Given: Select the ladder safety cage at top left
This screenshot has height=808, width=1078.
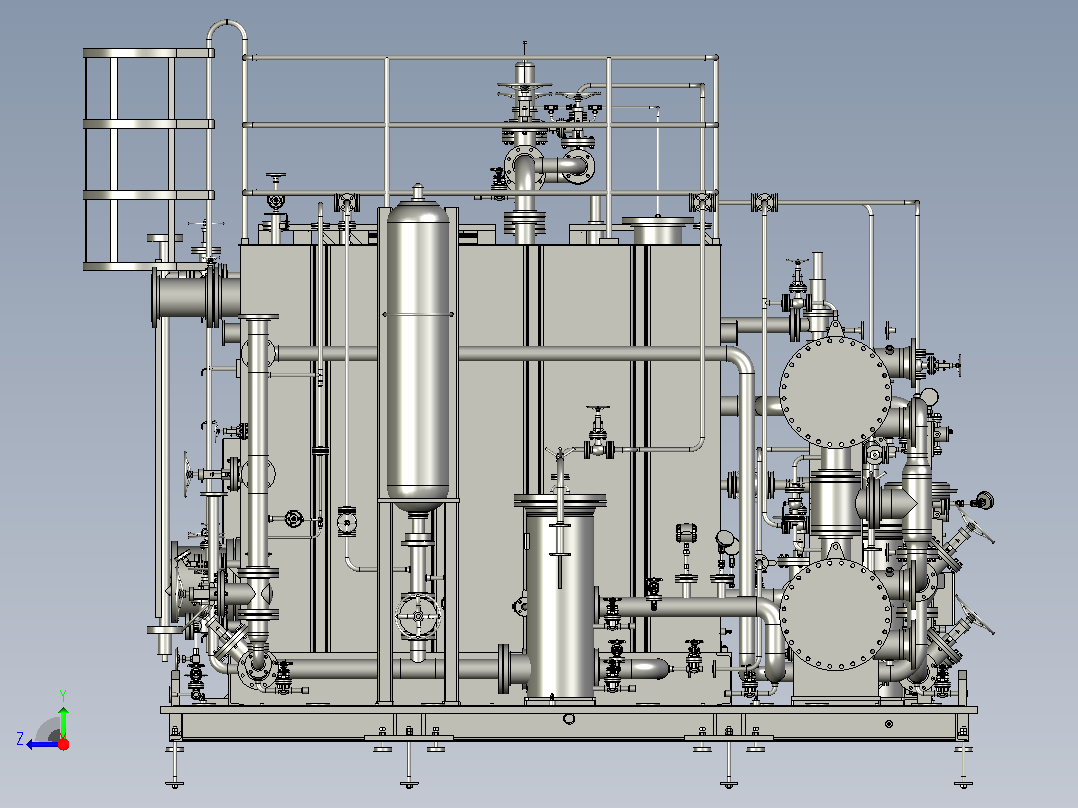Looking at the screenshot, I should coord(148,159).
